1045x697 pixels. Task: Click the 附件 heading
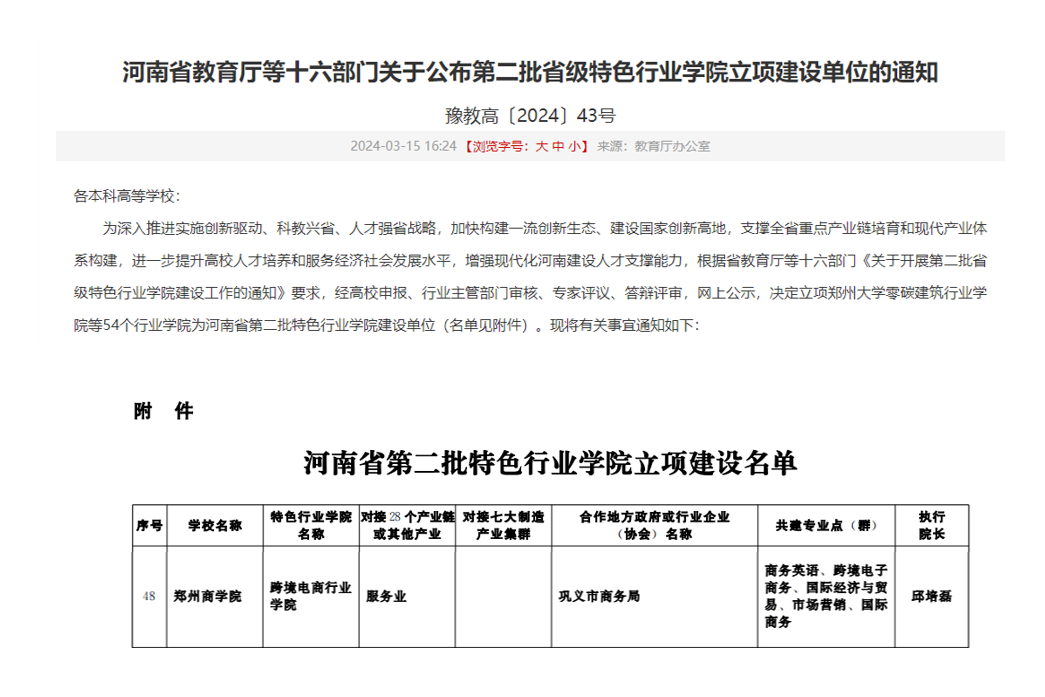(163, 411)
